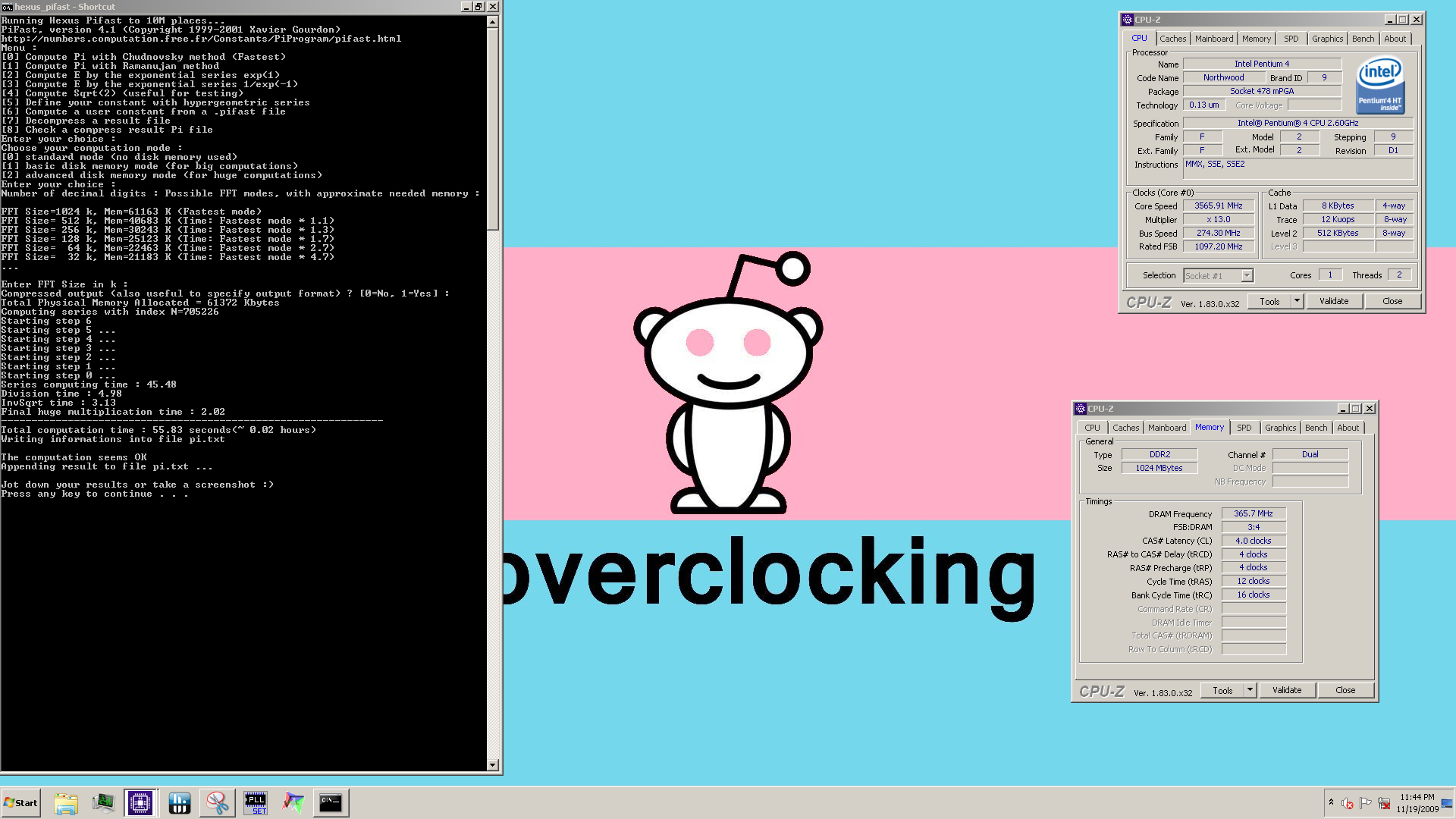Expand Tools dropdown arrow in lower CPU-Z window

point(1250,690)
